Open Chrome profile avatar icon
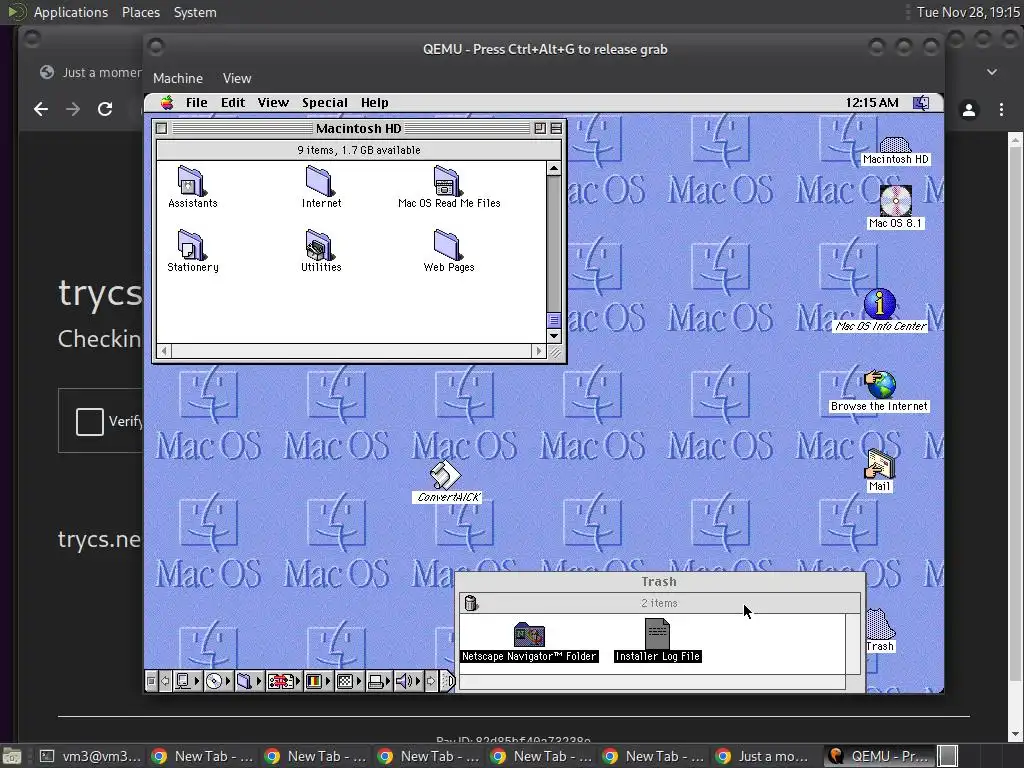Viewport: 1024px width, 768px height. (969, 110)
